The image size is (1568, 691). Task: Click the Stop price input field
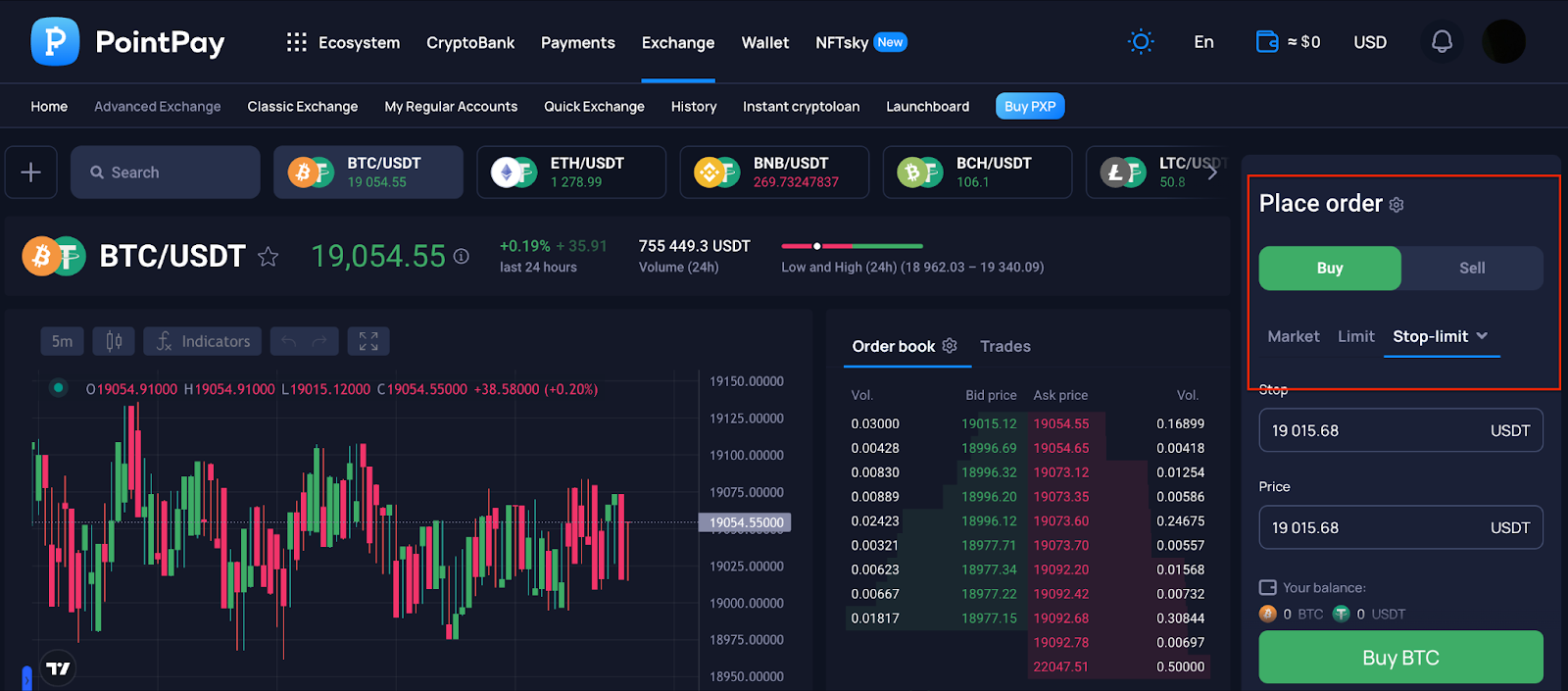[x=1401, y=430]
